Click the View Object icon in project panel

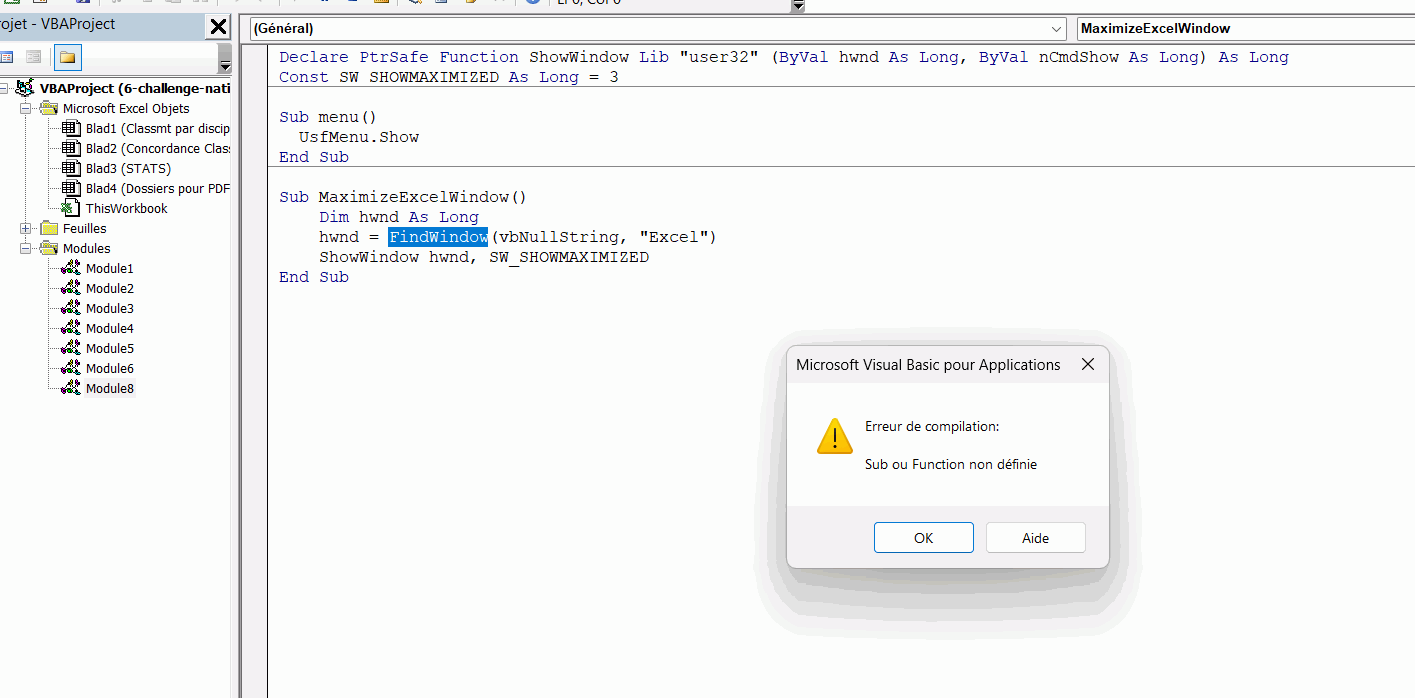click(x=34, y=57)
